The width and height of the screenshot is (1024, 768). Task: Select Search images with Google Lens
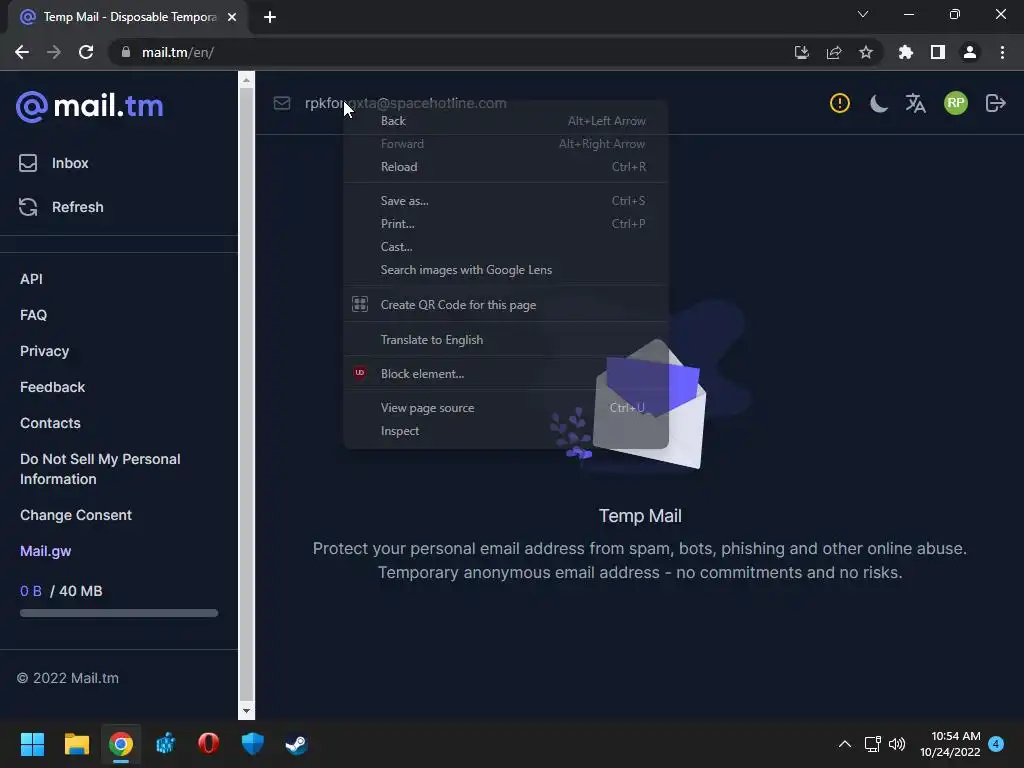(506, 270)
